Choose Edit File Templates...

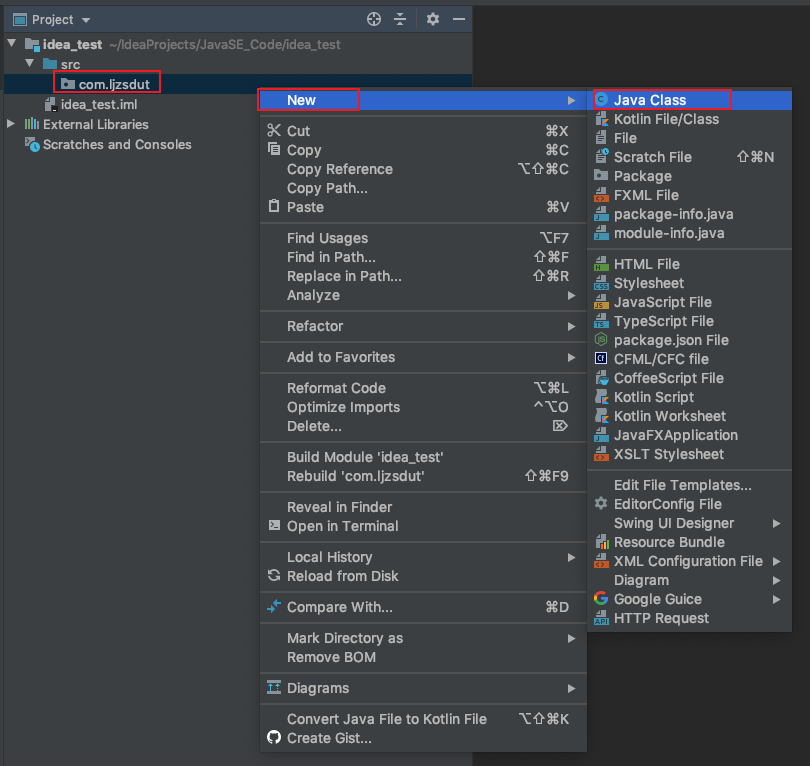coord(690,485)
